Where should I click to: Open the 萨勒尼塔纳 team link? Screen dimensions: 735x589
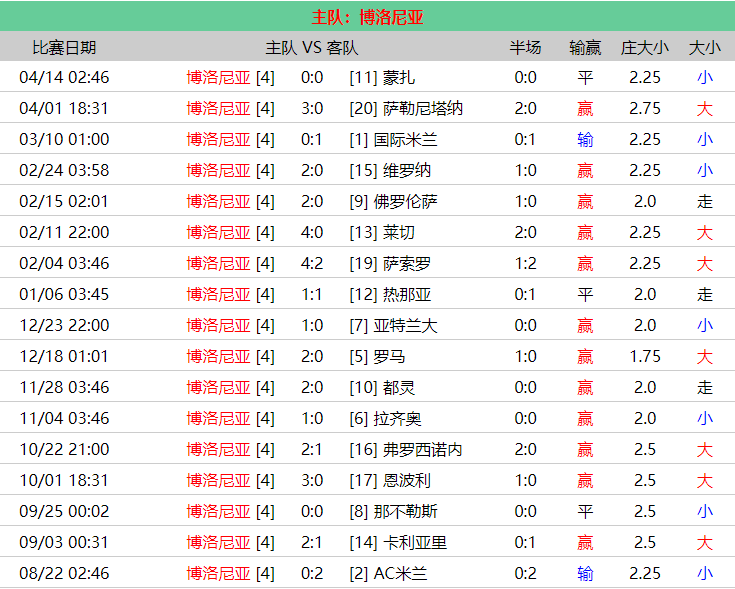[423, 108]
